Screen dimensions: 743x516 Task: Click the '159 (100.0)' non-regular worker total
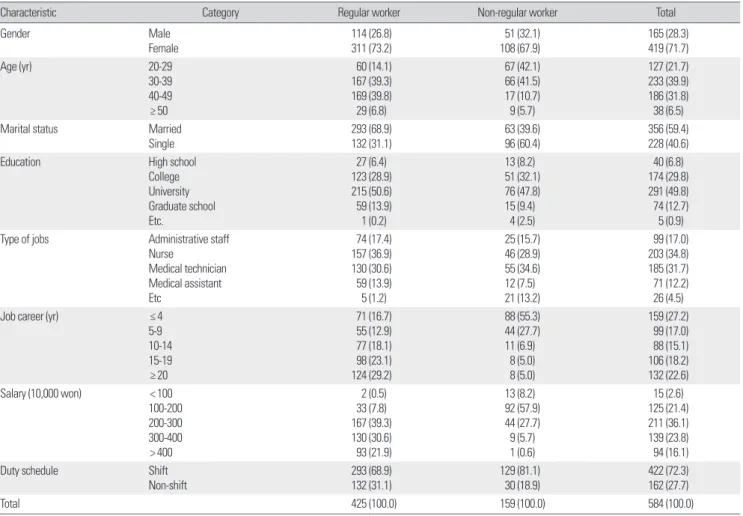[x=522, y=504]
